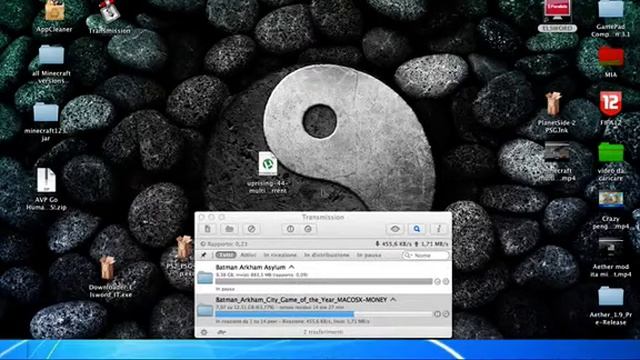Select AppCleaner desktop icon
The width and height of the screenshot is (640, 360).
pyautogui.click(x=54, y=16)
